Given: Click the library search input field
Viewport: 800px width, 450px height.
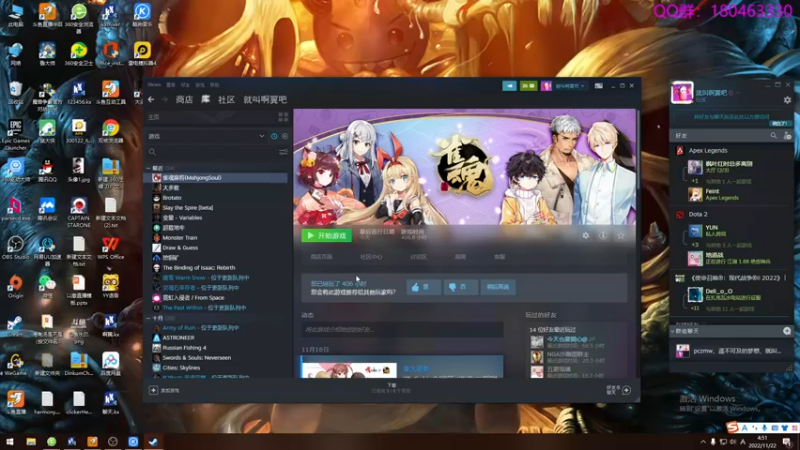Looking at the screenshot, I should (x=217, y=152).
